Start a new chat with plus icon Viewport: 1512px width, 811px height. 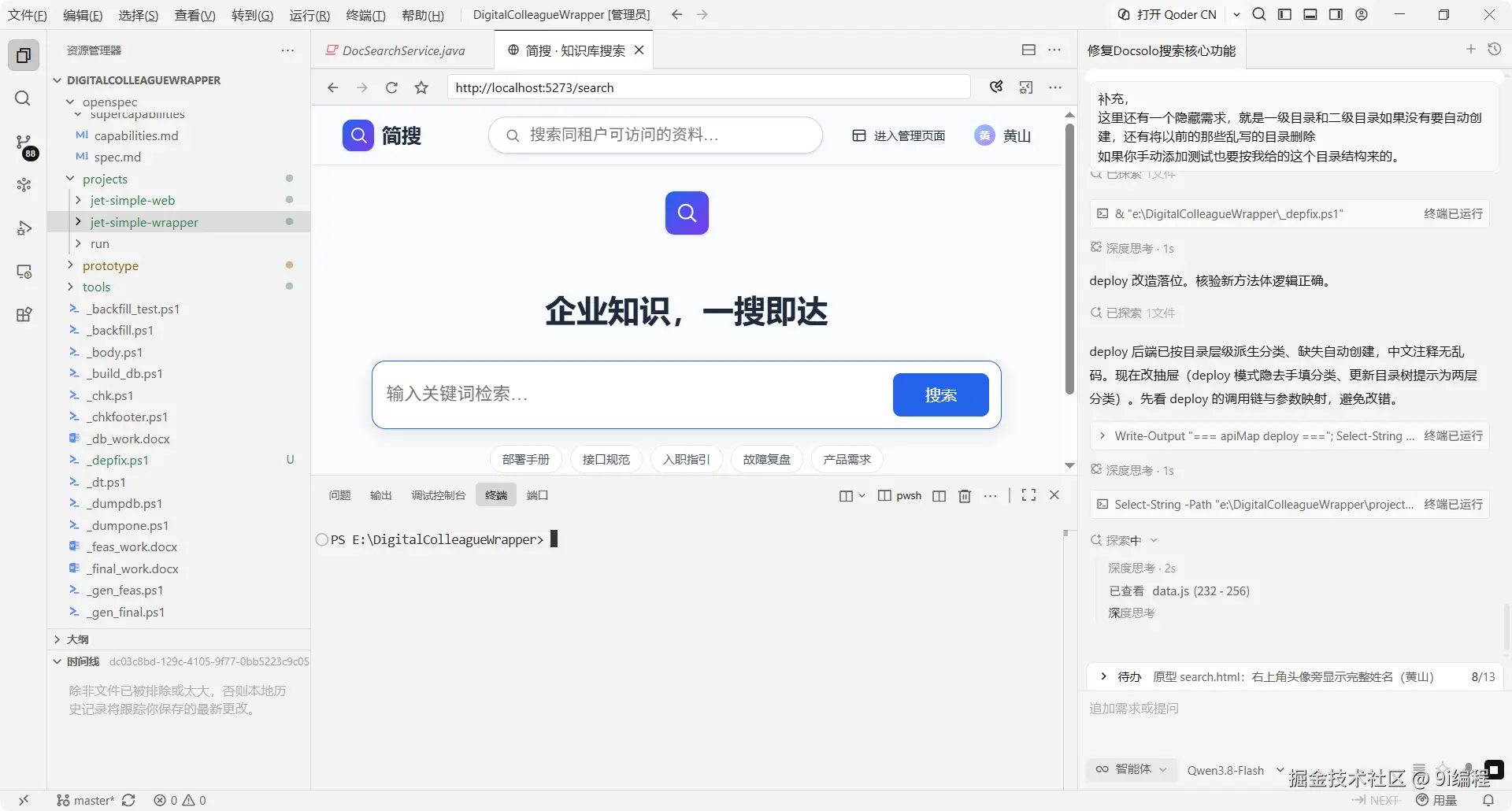point(1470,50)
